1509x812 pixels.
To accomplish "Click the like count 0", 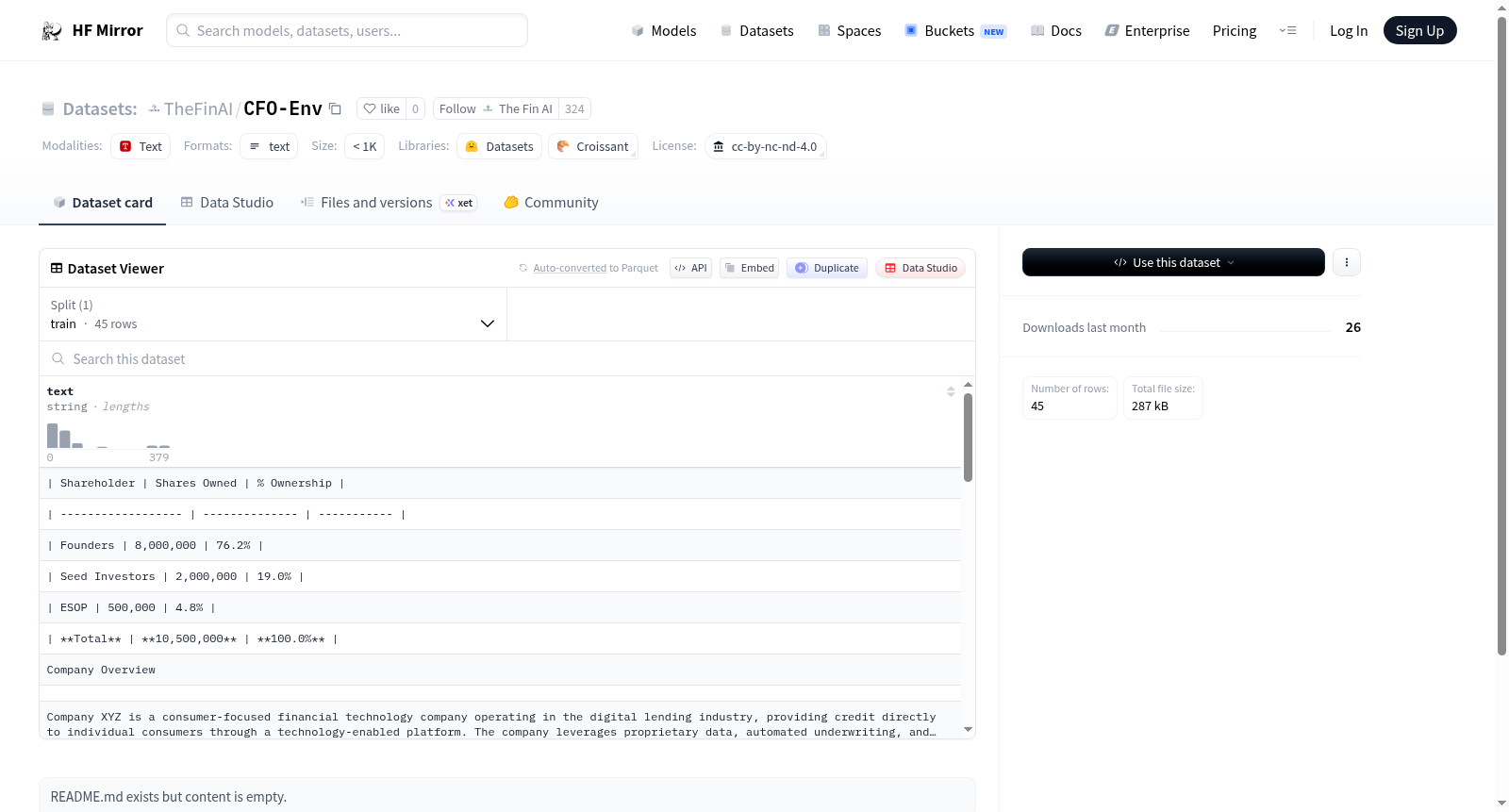I will pos(415,108).
